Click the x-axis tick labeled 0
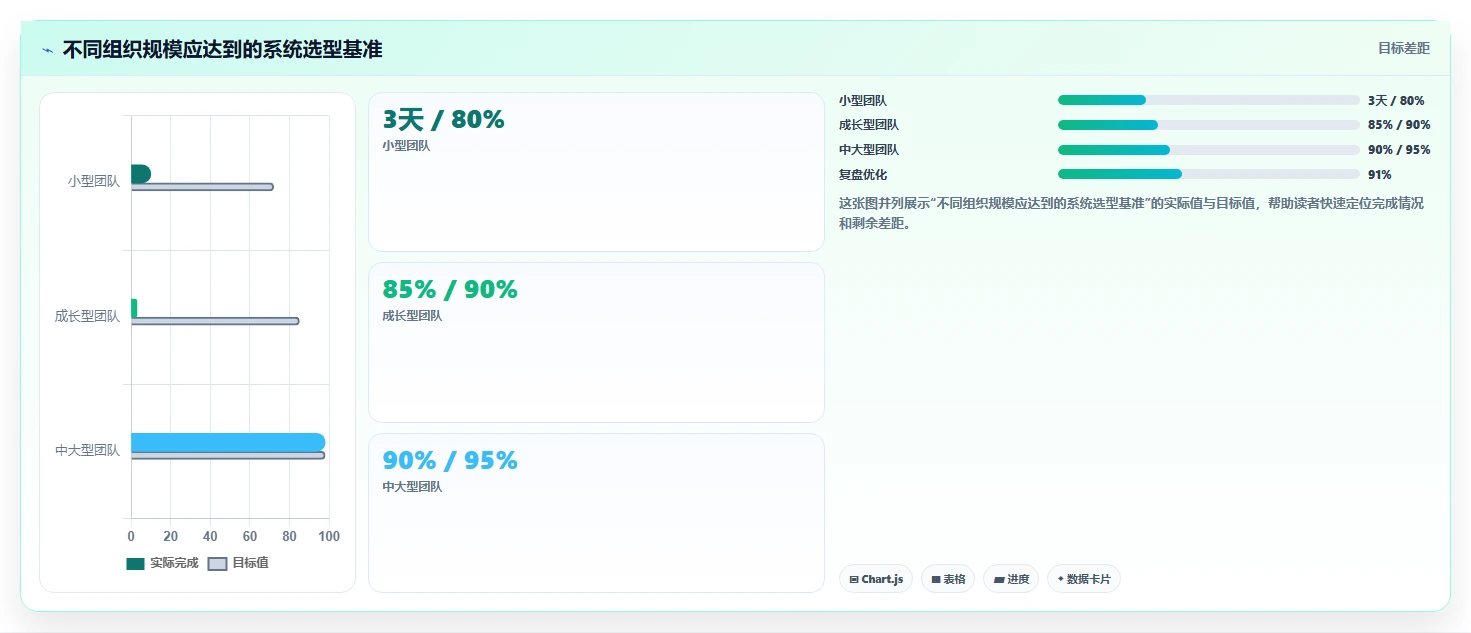This screenshot has height=633, width=1471. click(x=131, y=536)
